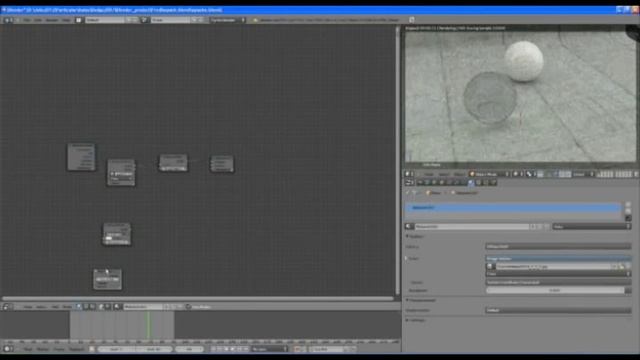Image resolution: width=640 pixels, height=360 pixels.
Task: Open the World properties tab icon
Action: [434, 182]
